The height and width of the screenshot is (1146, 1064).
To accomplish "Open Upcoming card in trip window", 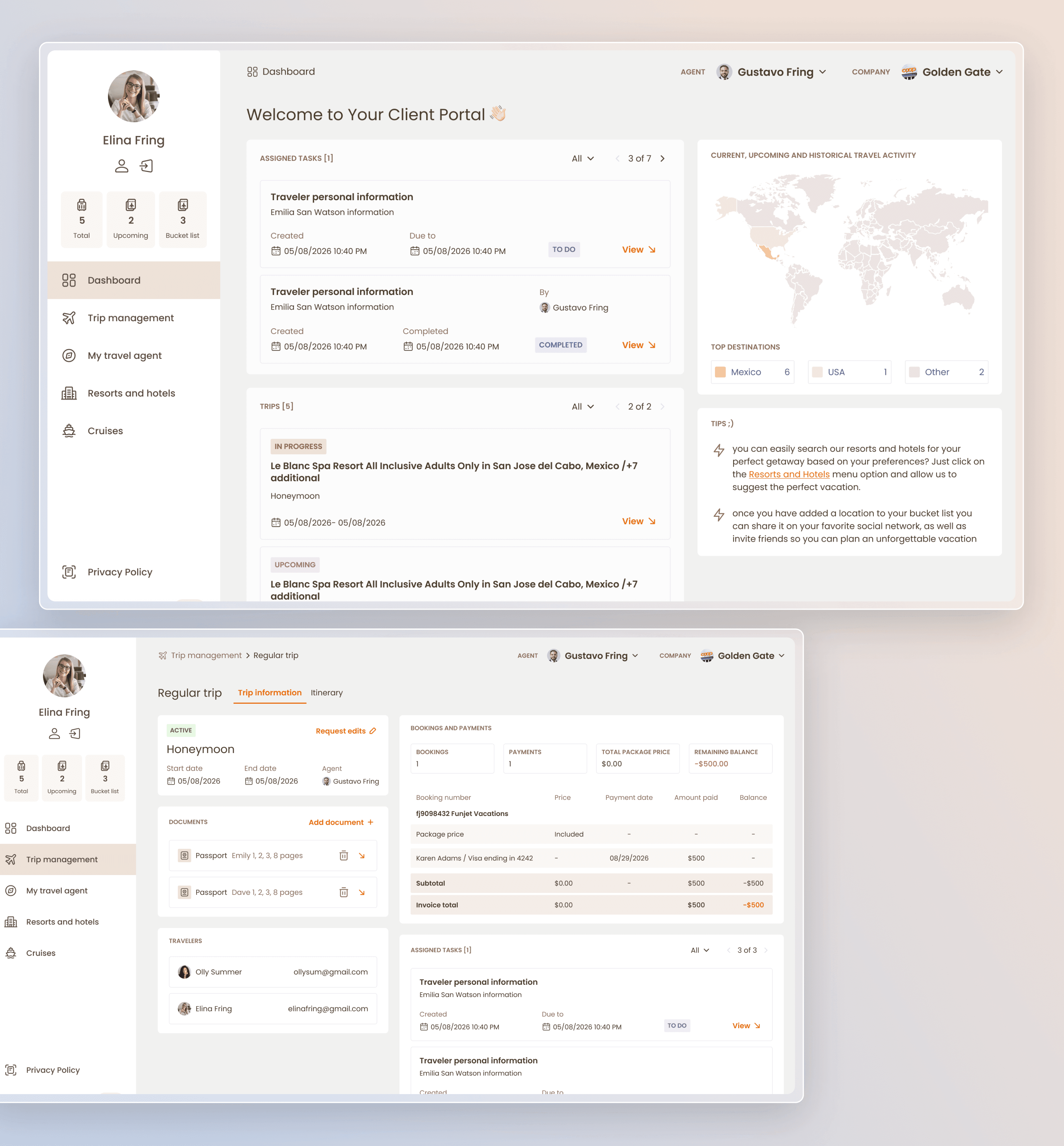I will [62, 777].
